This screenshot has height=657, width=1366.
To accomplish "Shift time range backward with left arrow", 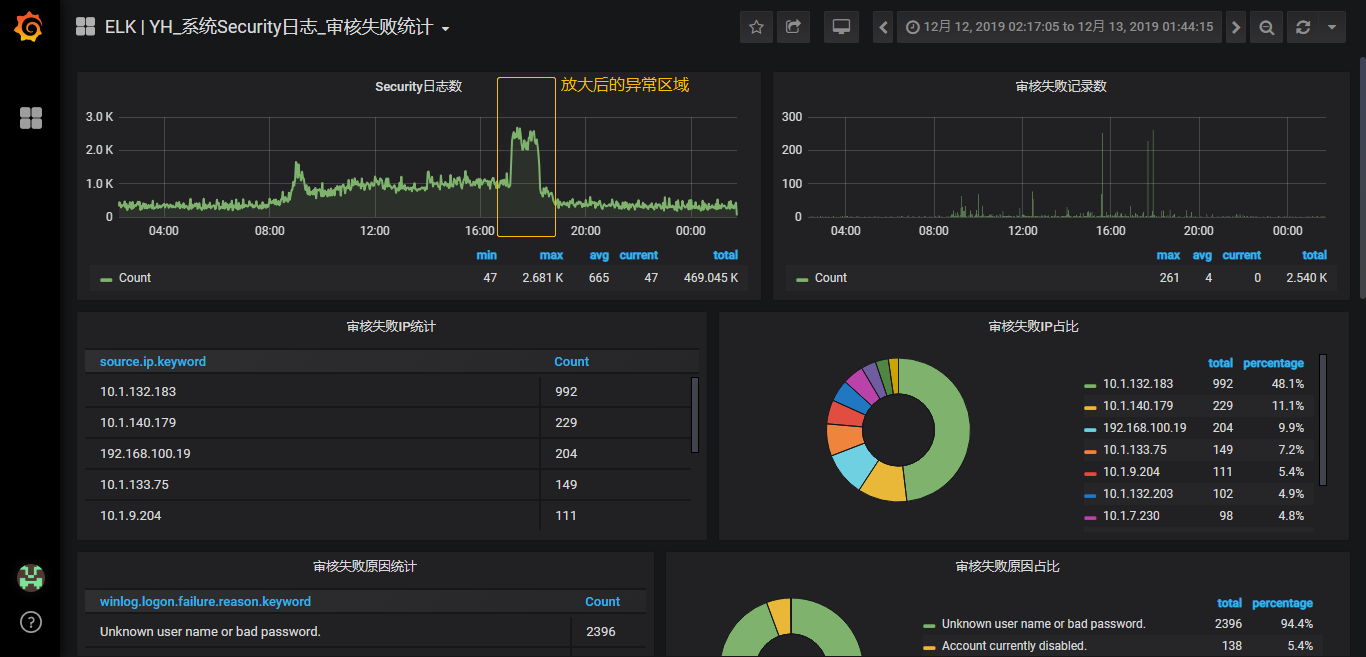I will (x=883, y=27).
